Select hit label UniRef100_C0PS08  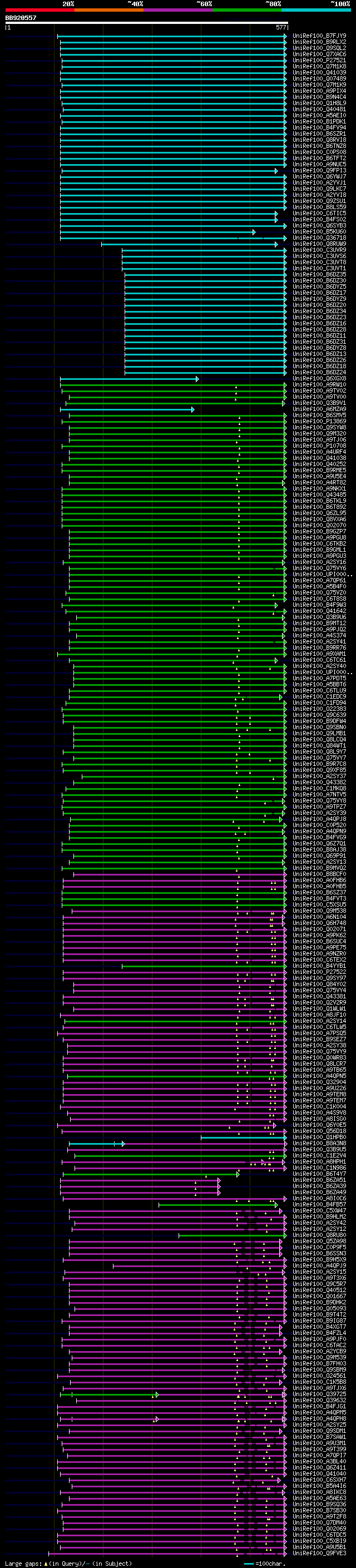319,152
